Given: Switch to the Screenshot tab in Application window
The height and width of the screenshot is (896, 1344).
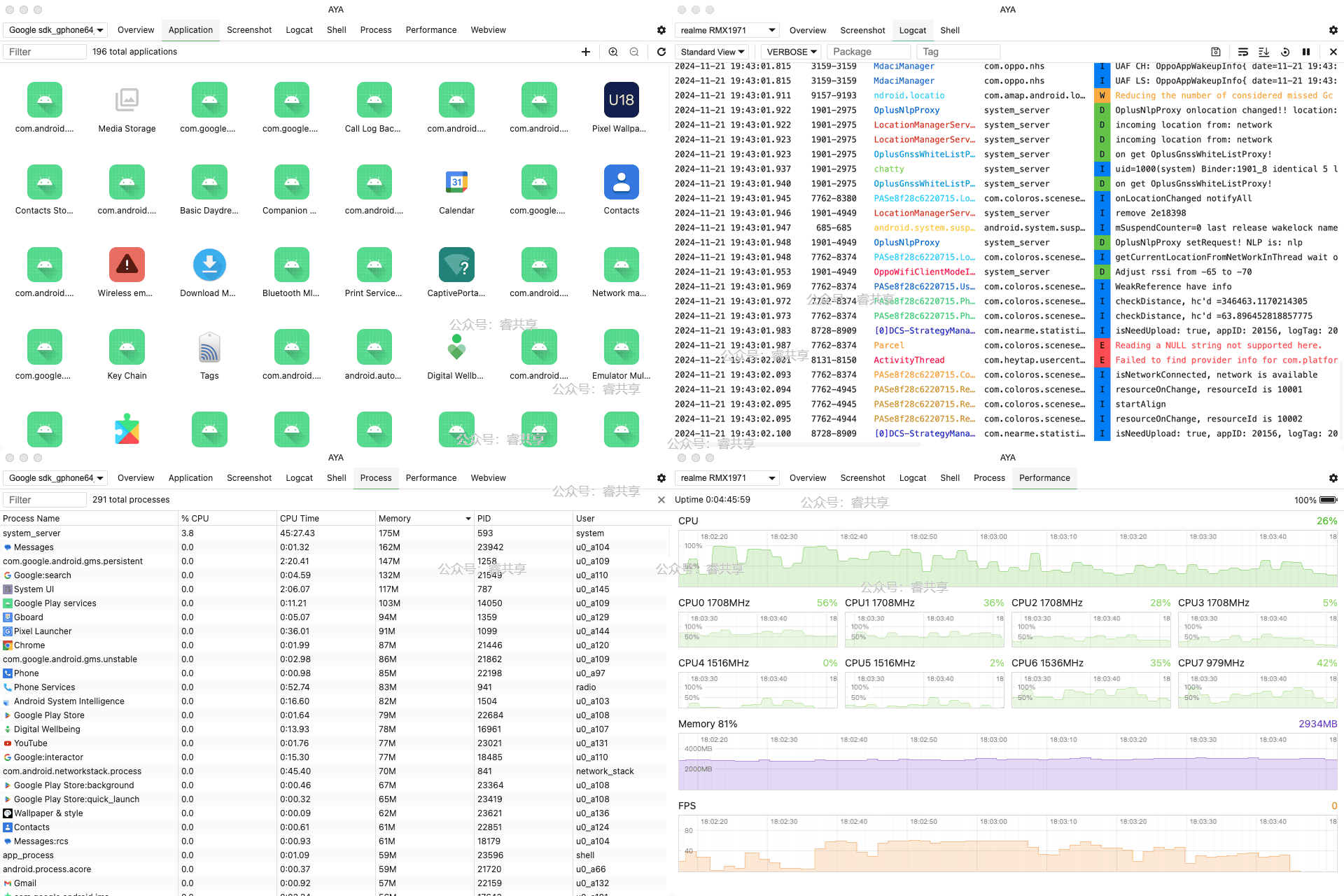Looking at the screenshot, I should coord(249,30).
